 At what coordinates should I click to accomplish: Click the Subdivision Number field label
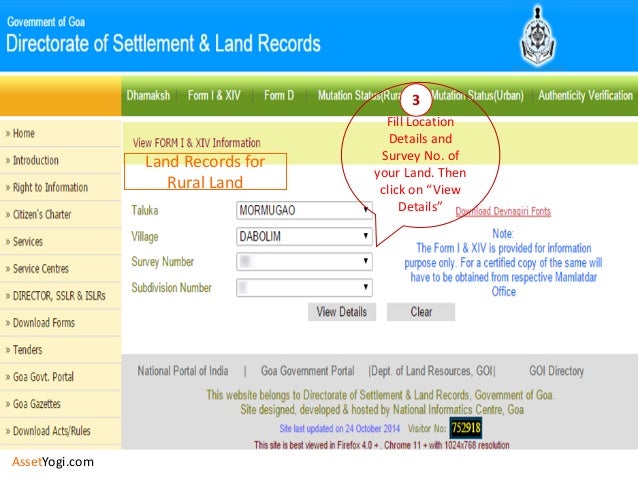171,288
